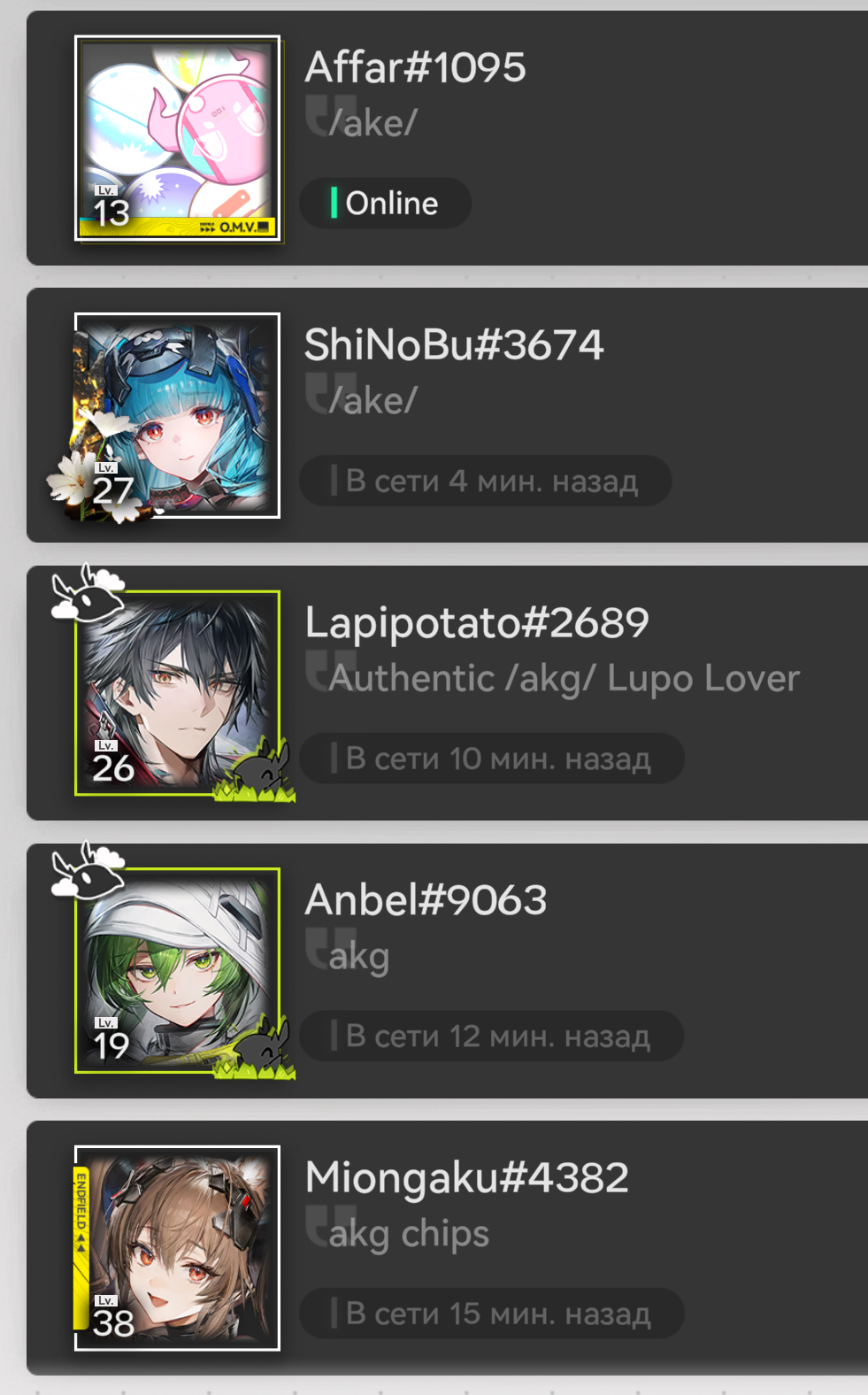Open Affar#1095's avatar with colorful balls

[178, 138]
